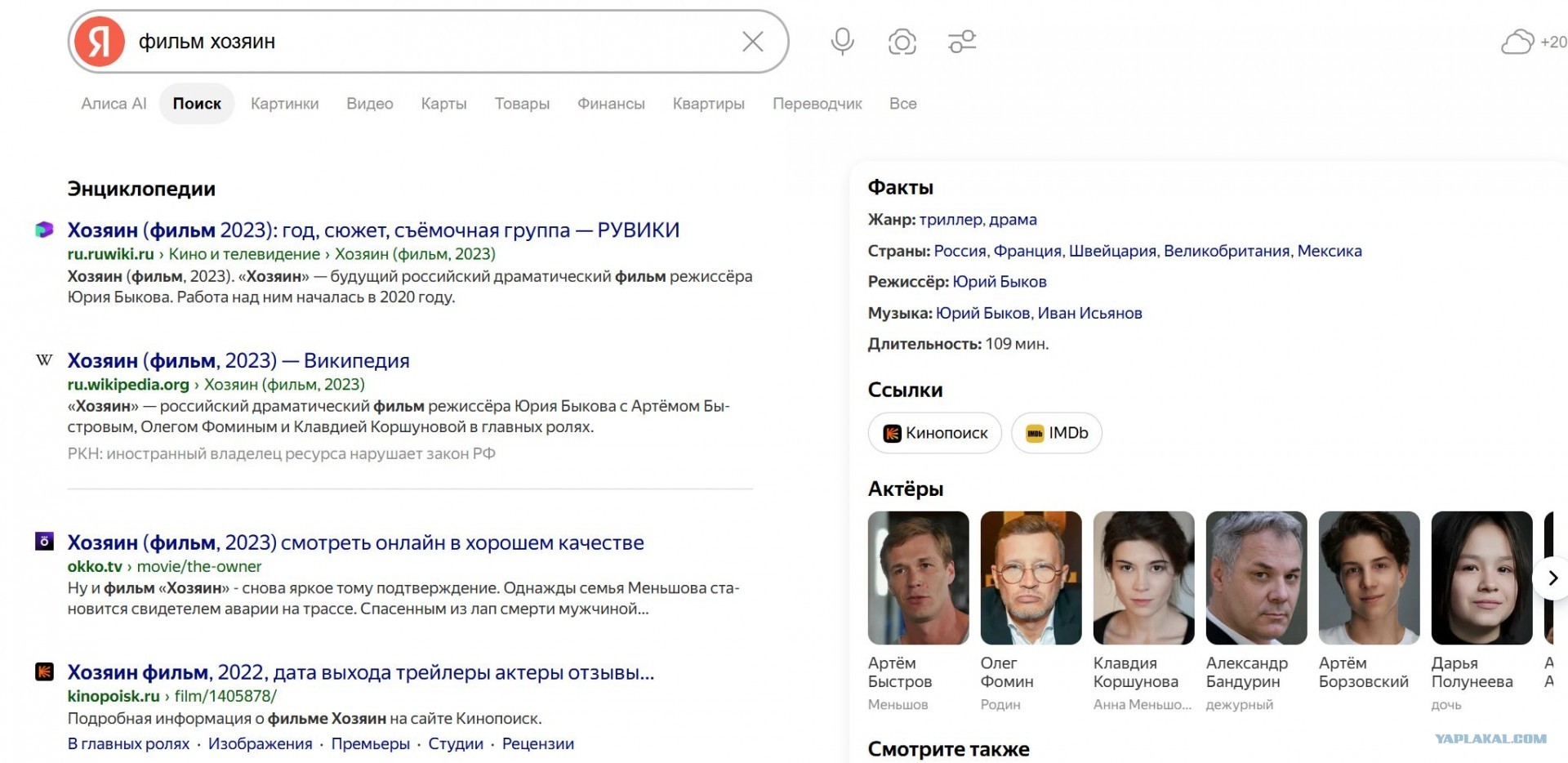This screenshot has width=1568, height=763.
Task: Open search settings sliders icon
Action: pos(962,42)
